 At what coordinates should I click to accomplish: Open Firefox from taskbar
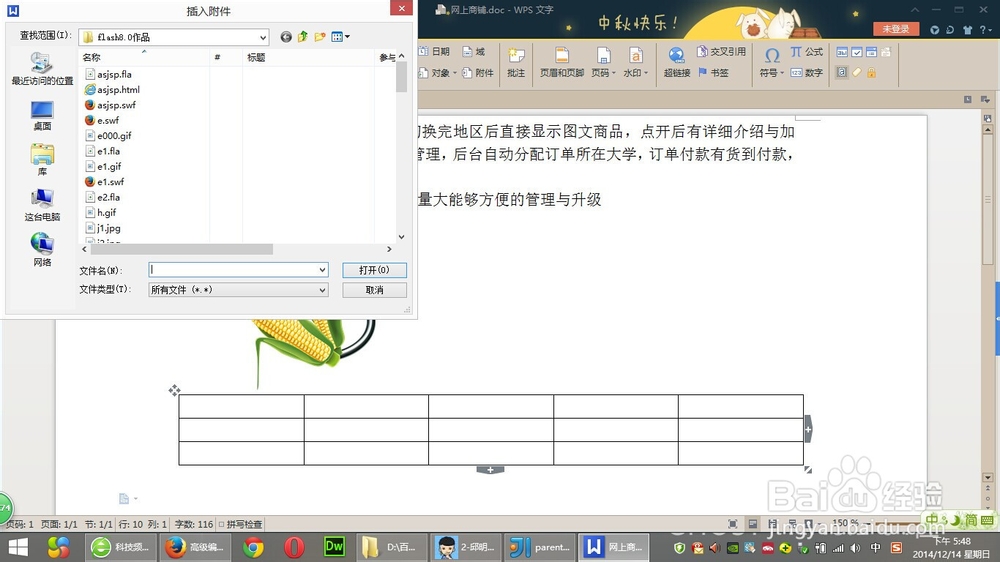coord(194,547)
